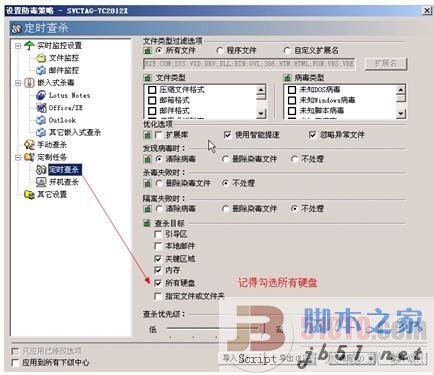Click the Office/IE icon
This screenshot has height=375, width=434.
[x=41, y=108]
